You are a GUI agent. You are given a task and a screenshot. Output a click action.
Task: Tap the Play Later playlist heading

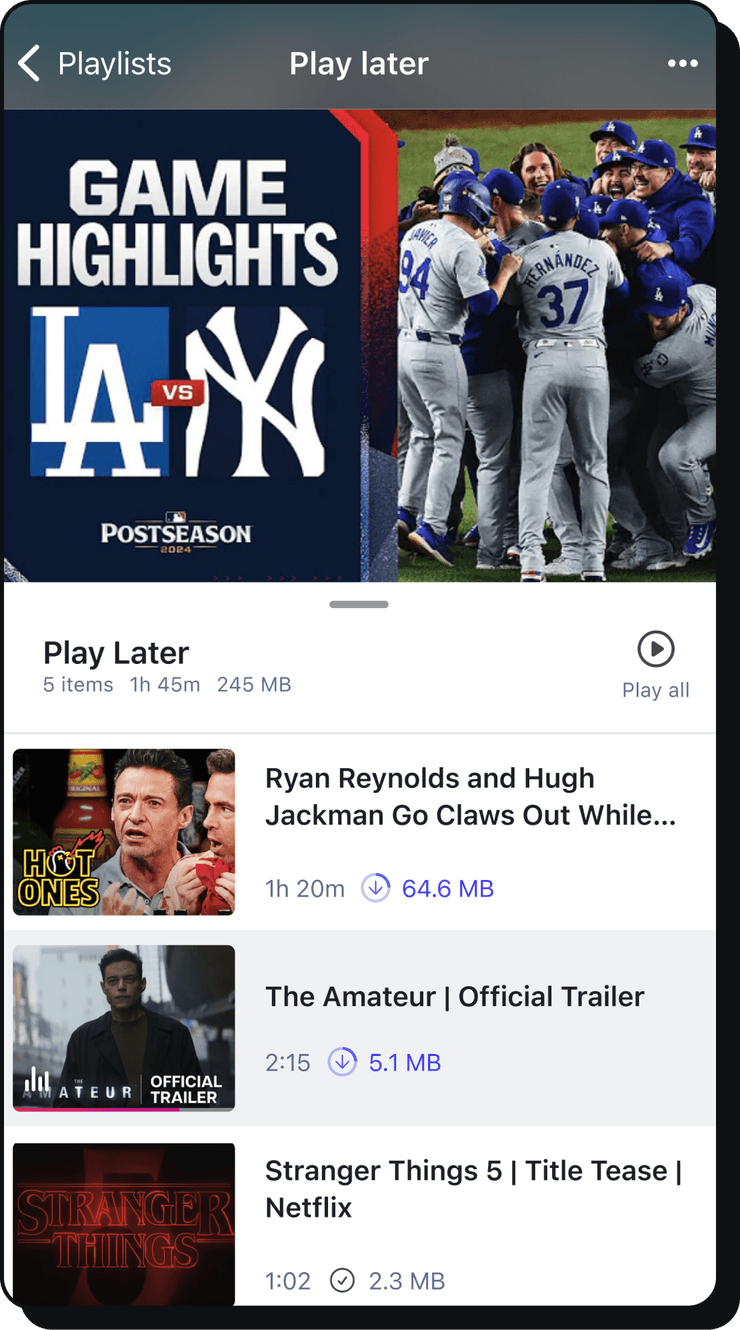(x=116, y=652)
